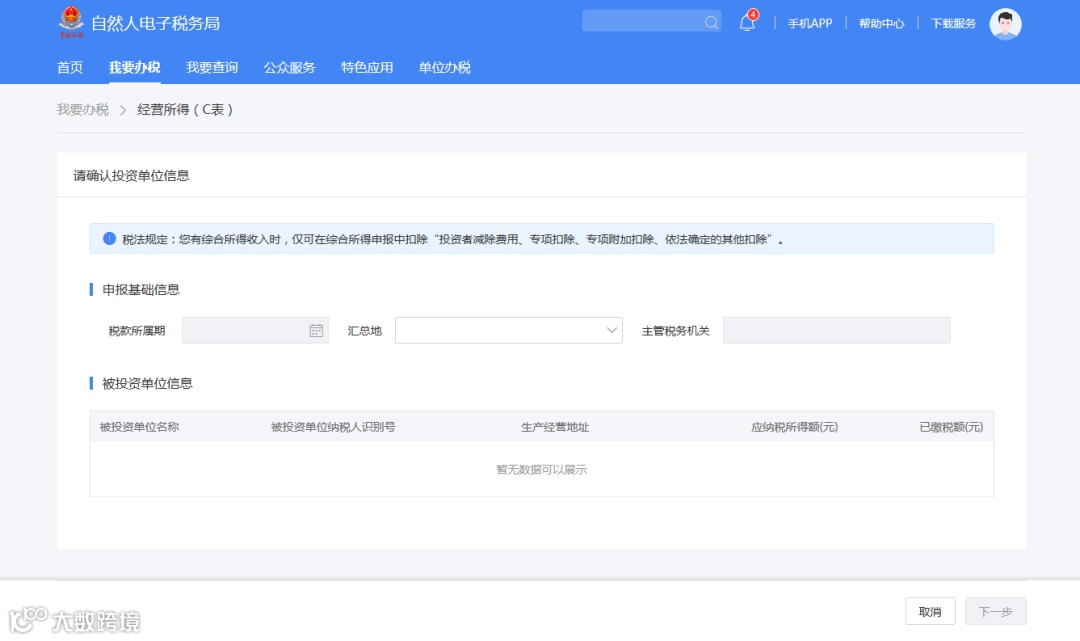This screenshot has width=1080, height=641.
Task: Click the 下一步 button
Action: (995, 611)
